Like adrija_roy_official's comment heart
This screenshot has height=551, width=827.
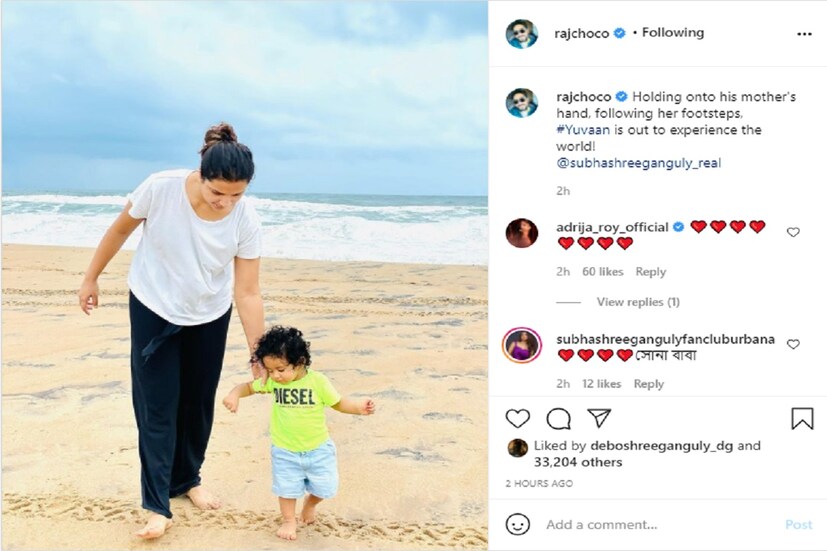(x=793, y=232)
